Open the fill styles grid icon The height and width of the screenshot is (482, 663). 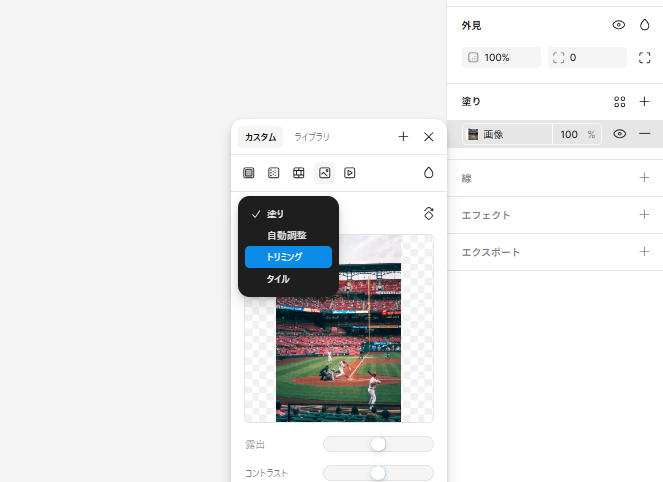click(619, 102)
